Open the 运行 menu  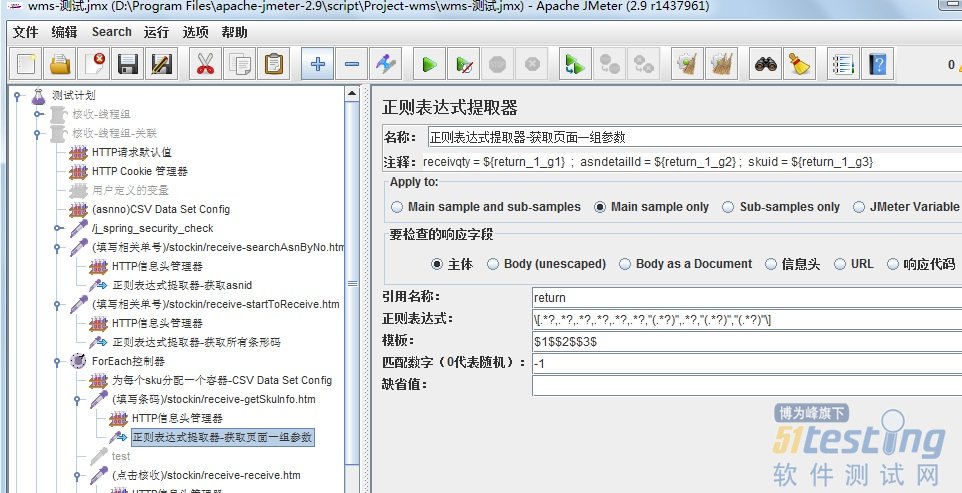(x=156, y=32)
